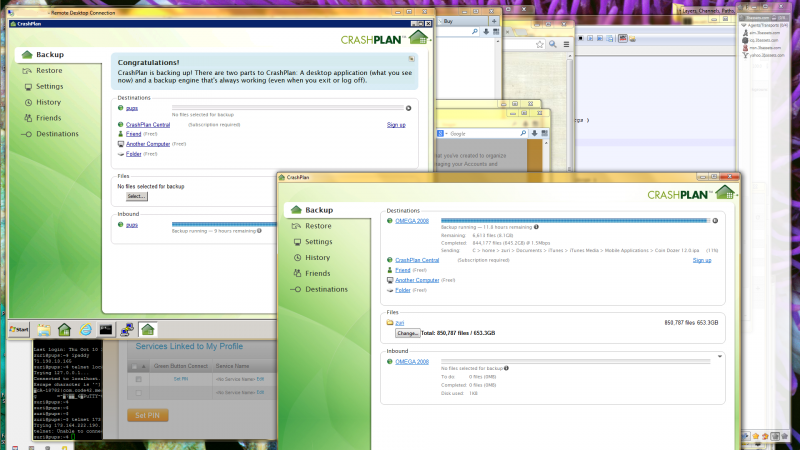Open History in the front CrashPlan sidebar
Viewport: 800px width, 450px height.
pyautogui.click(x=317, y=258)
